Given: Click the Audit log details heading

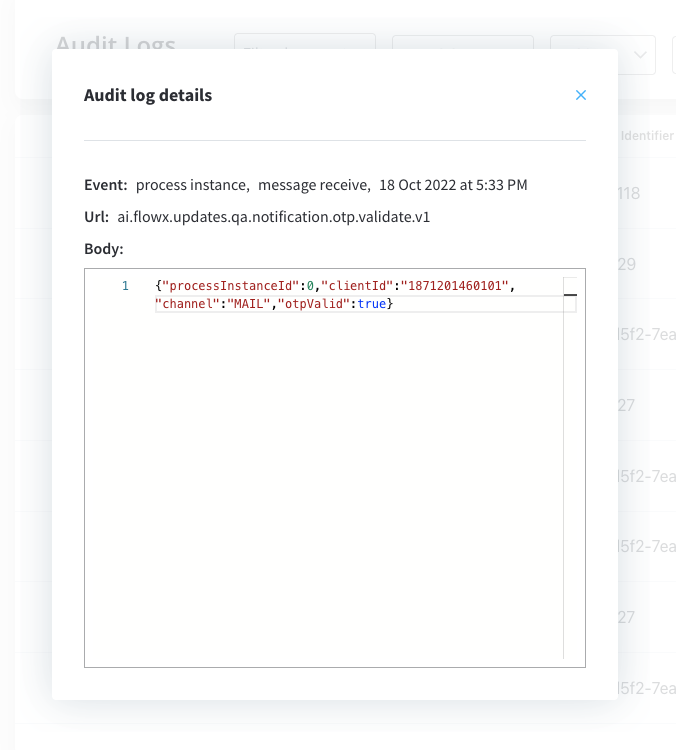Looking at the screenshot, I should (148, 95).
